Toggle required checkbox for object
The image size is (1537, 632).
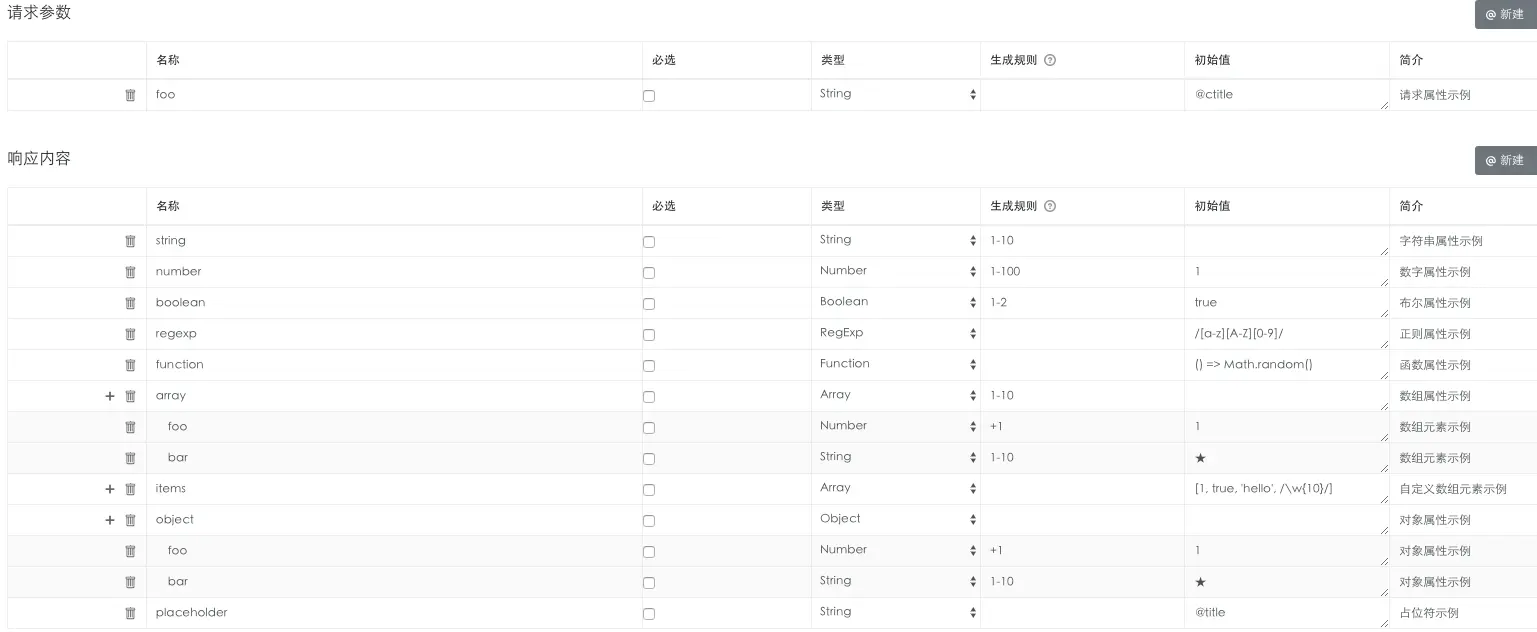coord(649,521)
